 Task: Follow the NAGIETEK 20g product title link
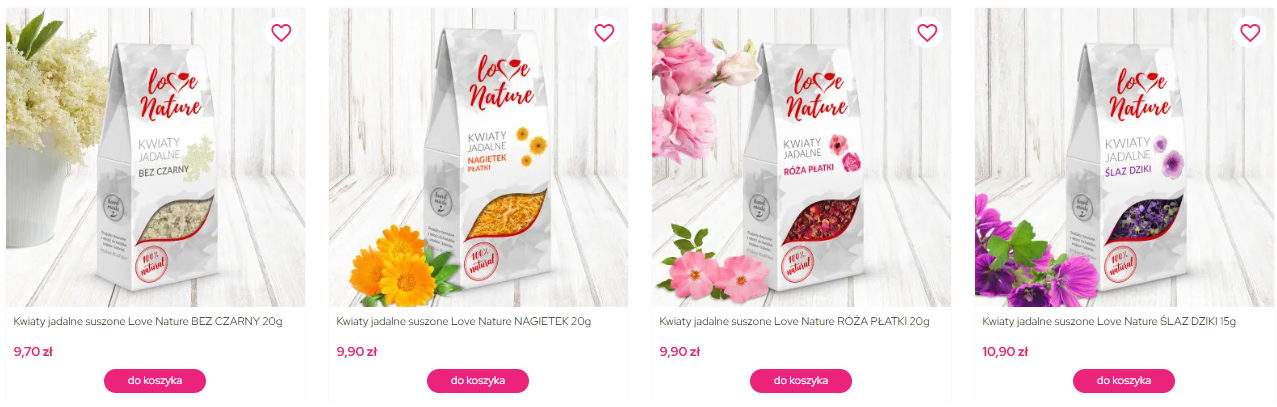pos(463,322)
